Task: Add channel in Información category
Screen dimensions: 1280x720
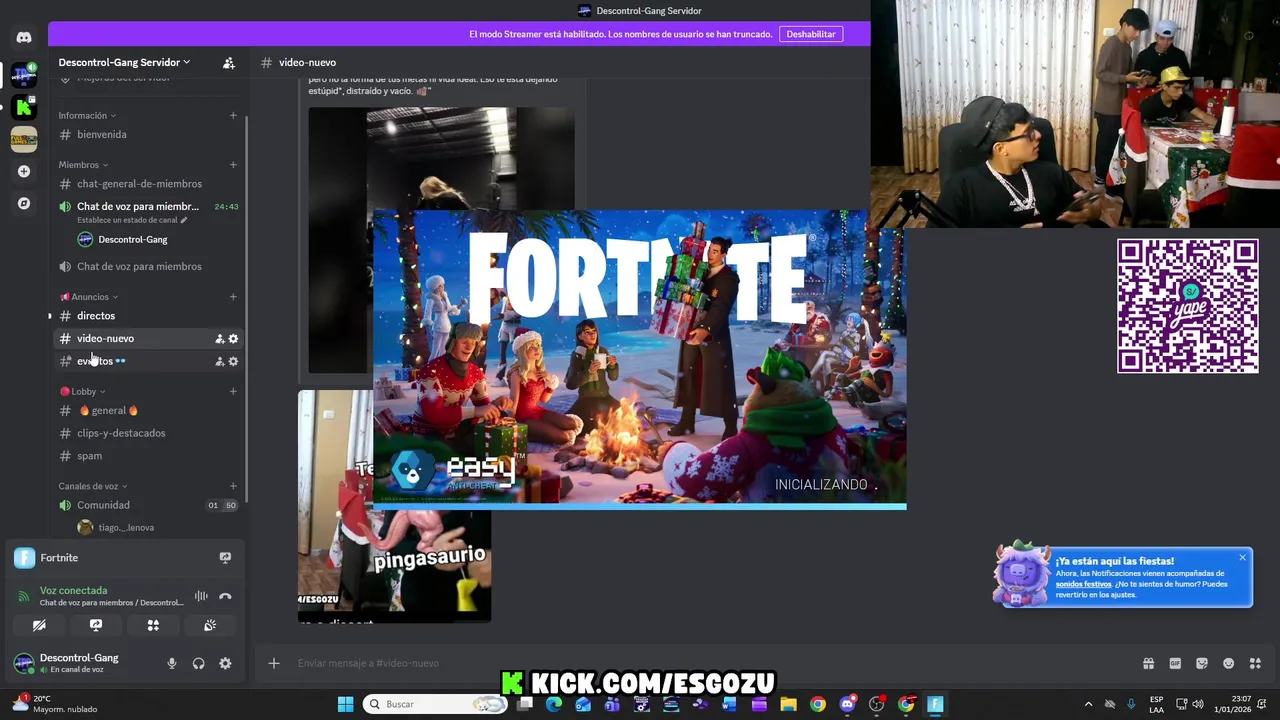Action: pos(233,115)
